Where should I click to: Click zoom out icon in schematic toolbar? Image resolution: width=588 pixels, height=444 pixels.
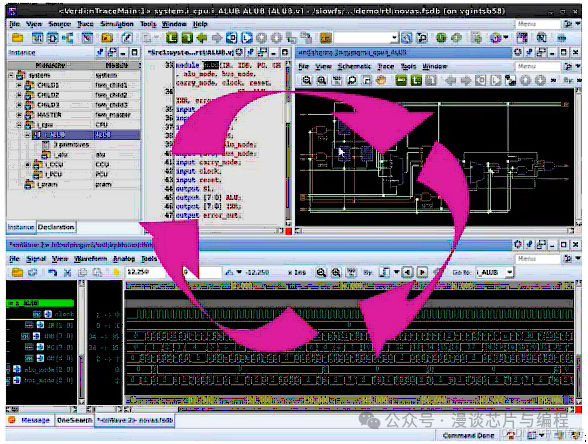307,80
